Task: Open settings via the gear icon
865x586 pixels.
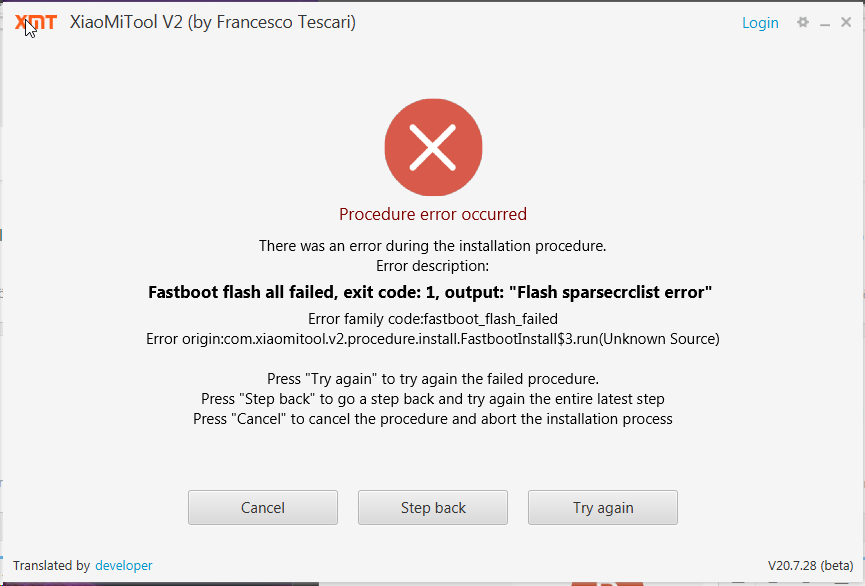Action: (x=803, y=22)
